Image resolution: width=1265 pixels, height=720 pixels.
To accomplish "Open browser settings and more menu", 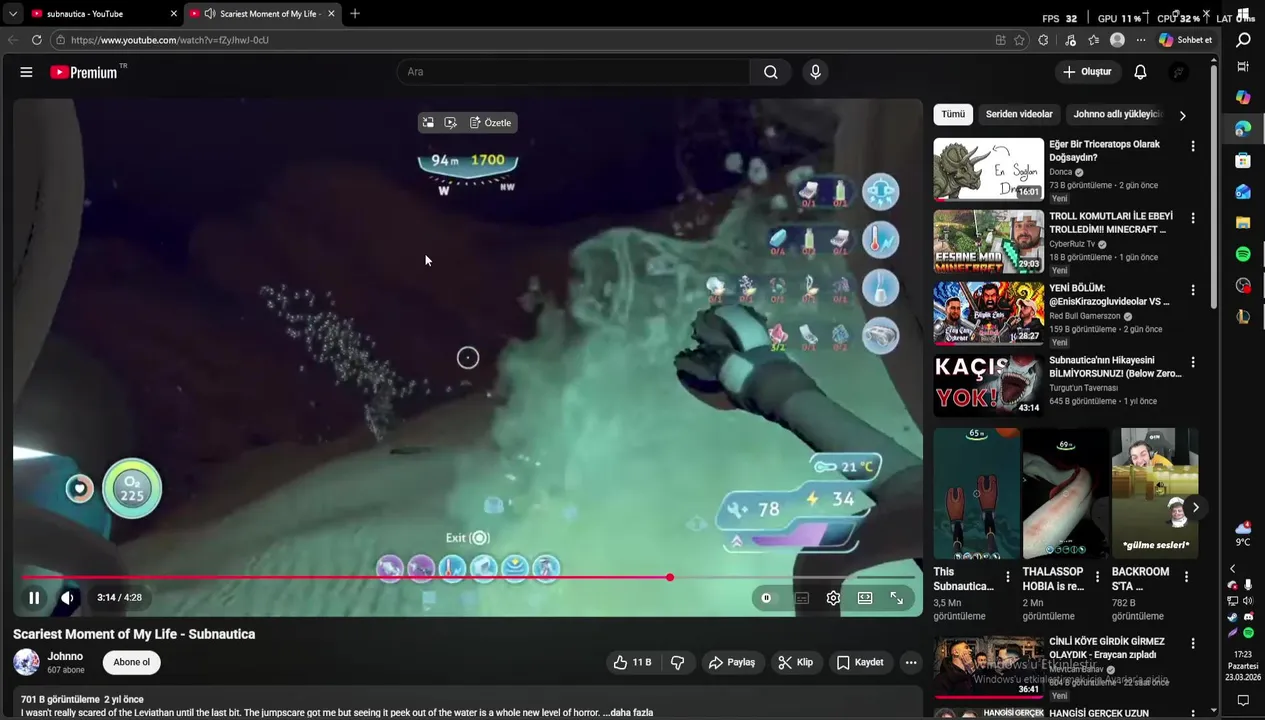I will [x=1141, y=40].
